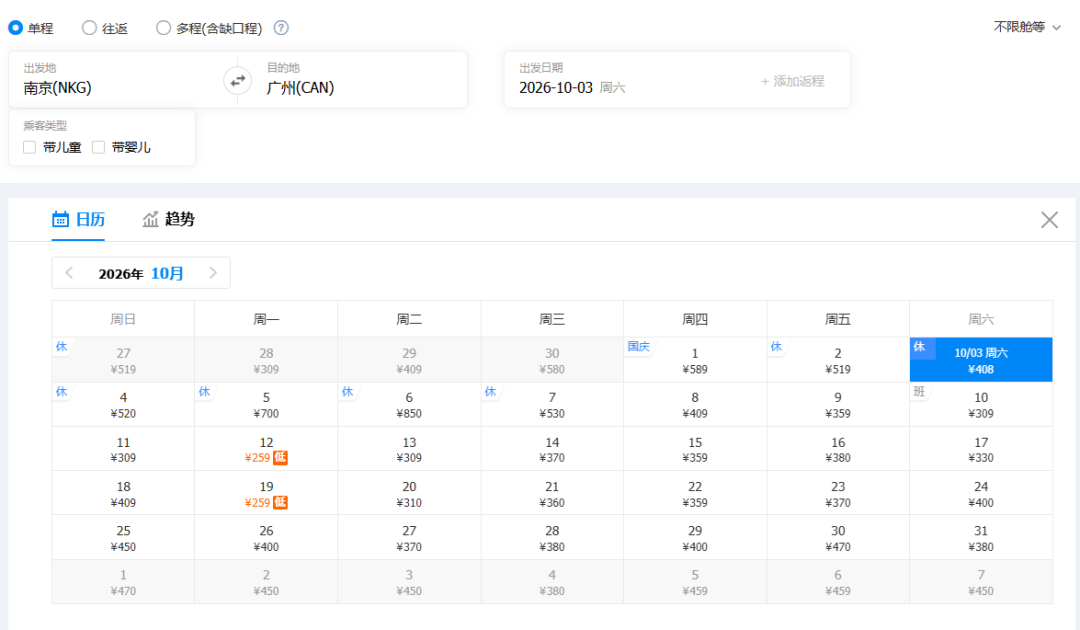1080x630 pixels.
Task: Choose September 27 priced ¥519
Action: pos(123,360)
